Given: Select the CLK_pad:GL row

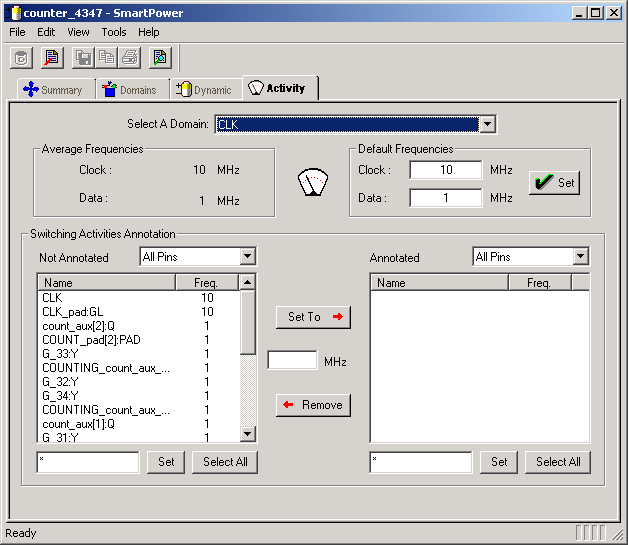Looking at the screenshot, I should (139, 312).
